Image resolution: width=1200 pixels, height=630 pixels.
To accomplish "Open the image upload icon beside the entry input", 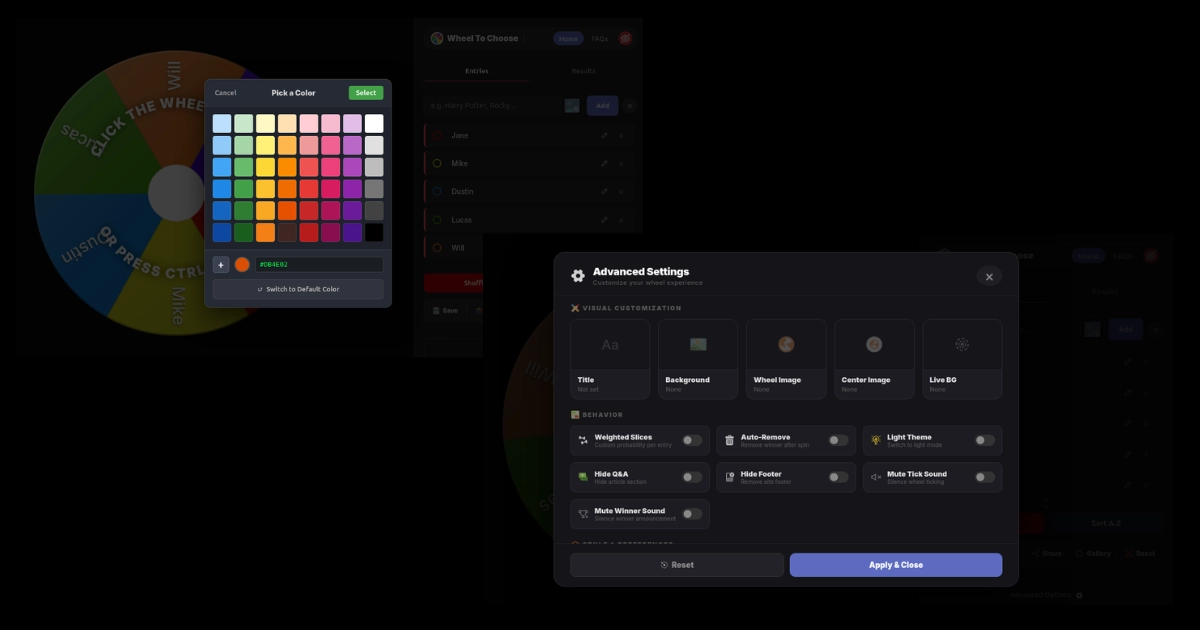I will [571, 105].
